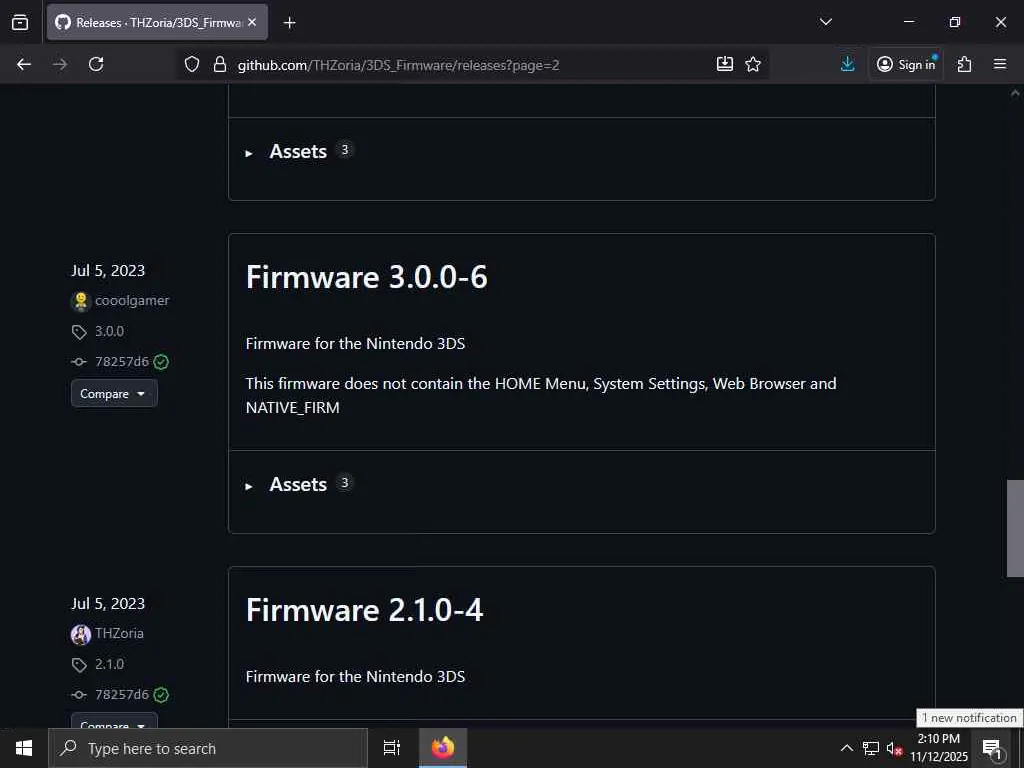Screen dimensions: 1024x768
Task: Click the Jul 5, 2023 date above cooolgamer
Action: (x=108, y=271)
